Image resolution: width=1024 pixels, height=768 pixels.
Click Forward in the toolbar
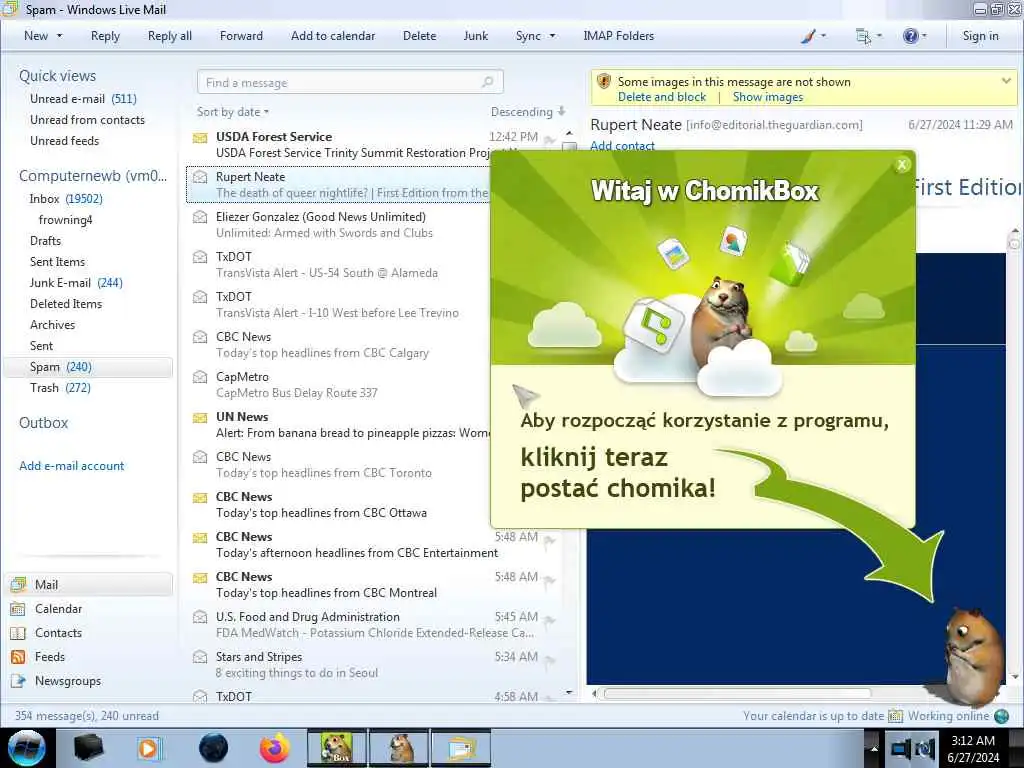click(241, 36)
